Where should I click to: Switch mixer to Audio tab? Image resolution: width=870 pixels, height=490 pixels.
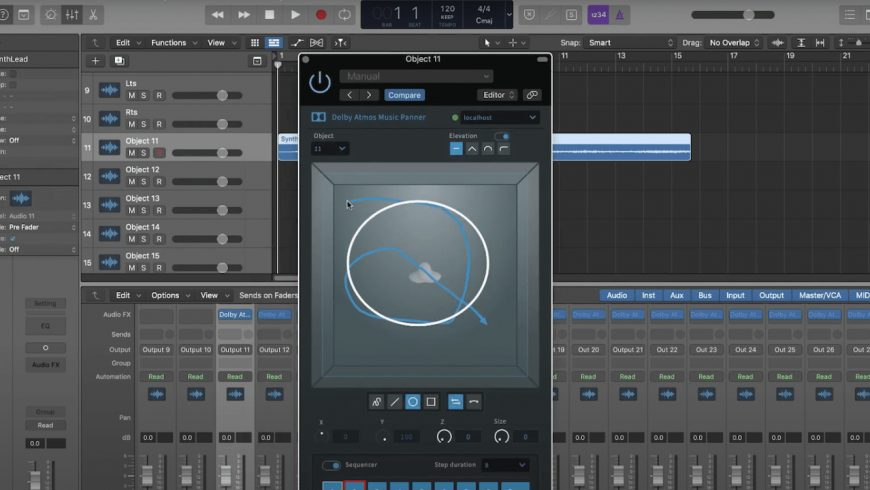click(616, 295)
